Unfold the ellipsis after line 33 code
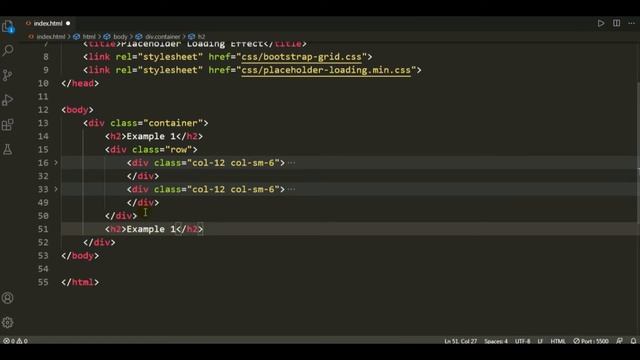The width and height of the screenshot is (640, 360). [291, 189]
